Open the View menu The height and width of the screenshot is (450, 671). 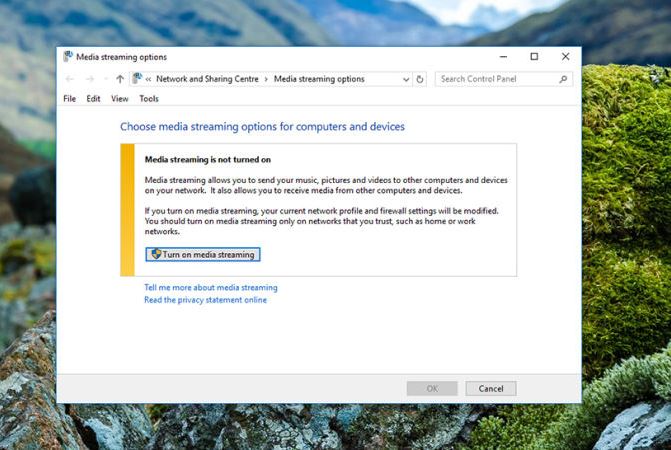tap(120, 99)
